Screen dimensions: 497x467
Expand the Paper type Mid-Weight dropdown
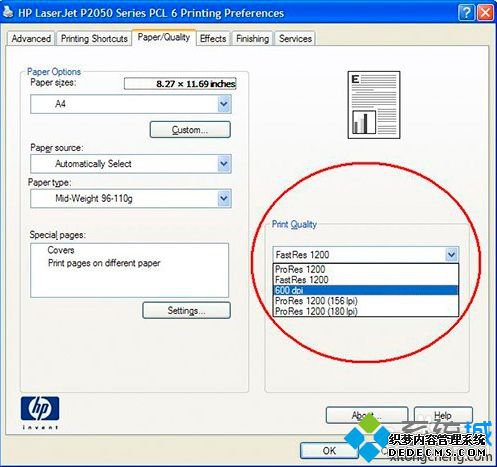pos(224,198)
